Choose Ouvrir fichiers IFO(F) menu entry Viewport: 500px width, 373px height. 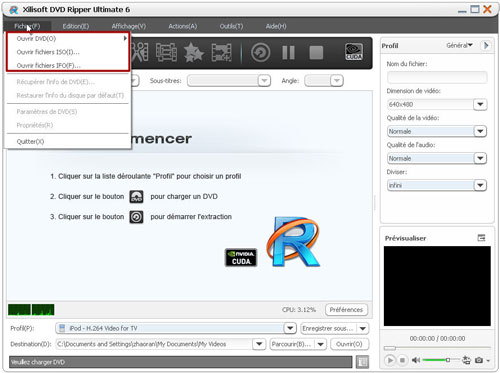tap(68, 65)
